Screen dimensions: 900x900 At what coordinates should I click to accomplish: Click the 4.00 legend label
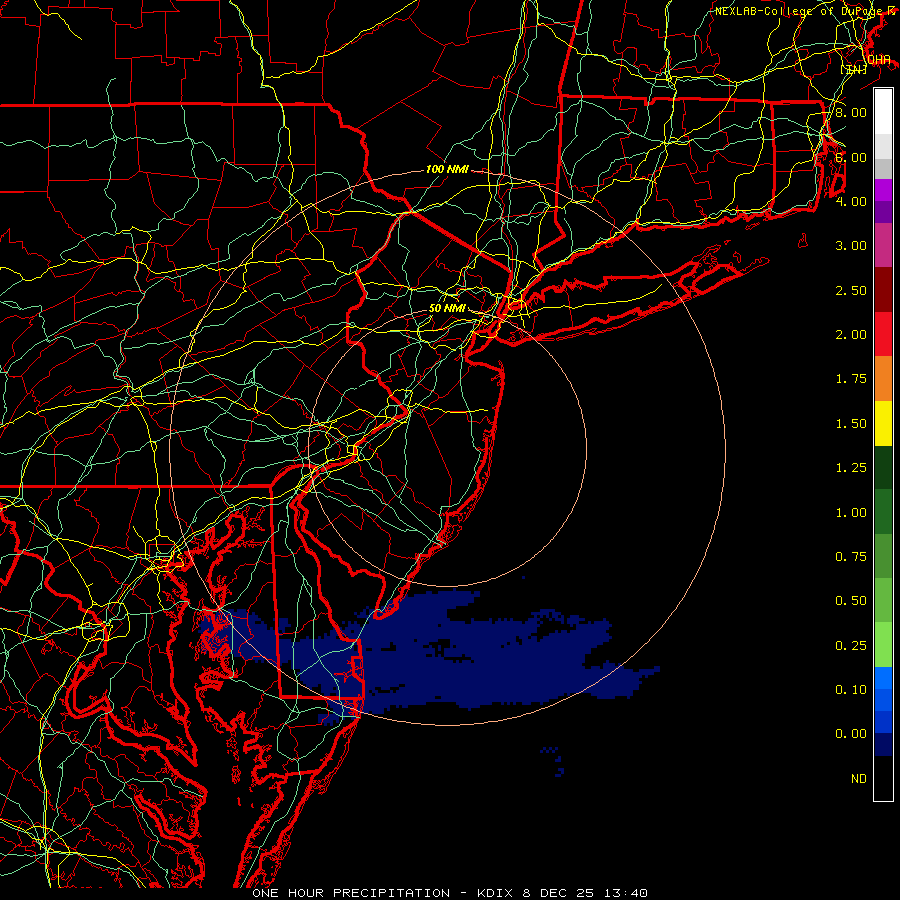point(851,201)
